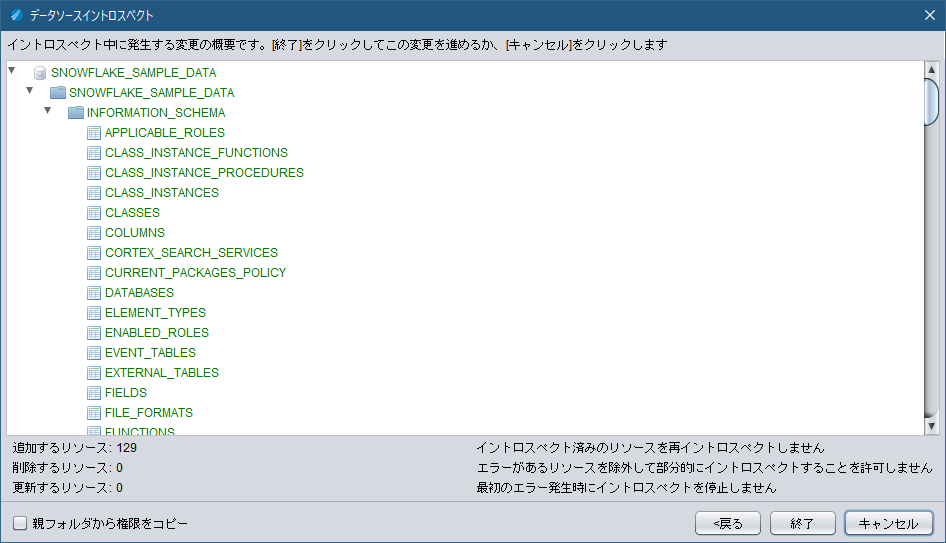Click the INFORMATION_SCHEMA folder icon
The width and height of the screenshot is (946, 543).
click(76, 113)
